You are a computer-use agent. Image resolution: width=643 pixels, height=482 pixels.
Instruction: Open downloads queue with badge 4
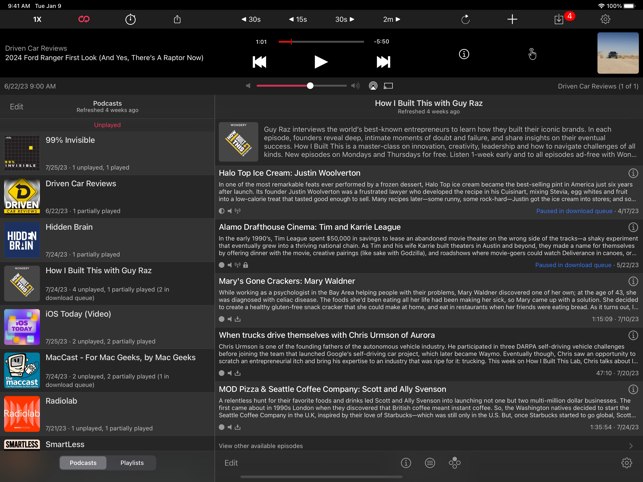coord(559,19)
